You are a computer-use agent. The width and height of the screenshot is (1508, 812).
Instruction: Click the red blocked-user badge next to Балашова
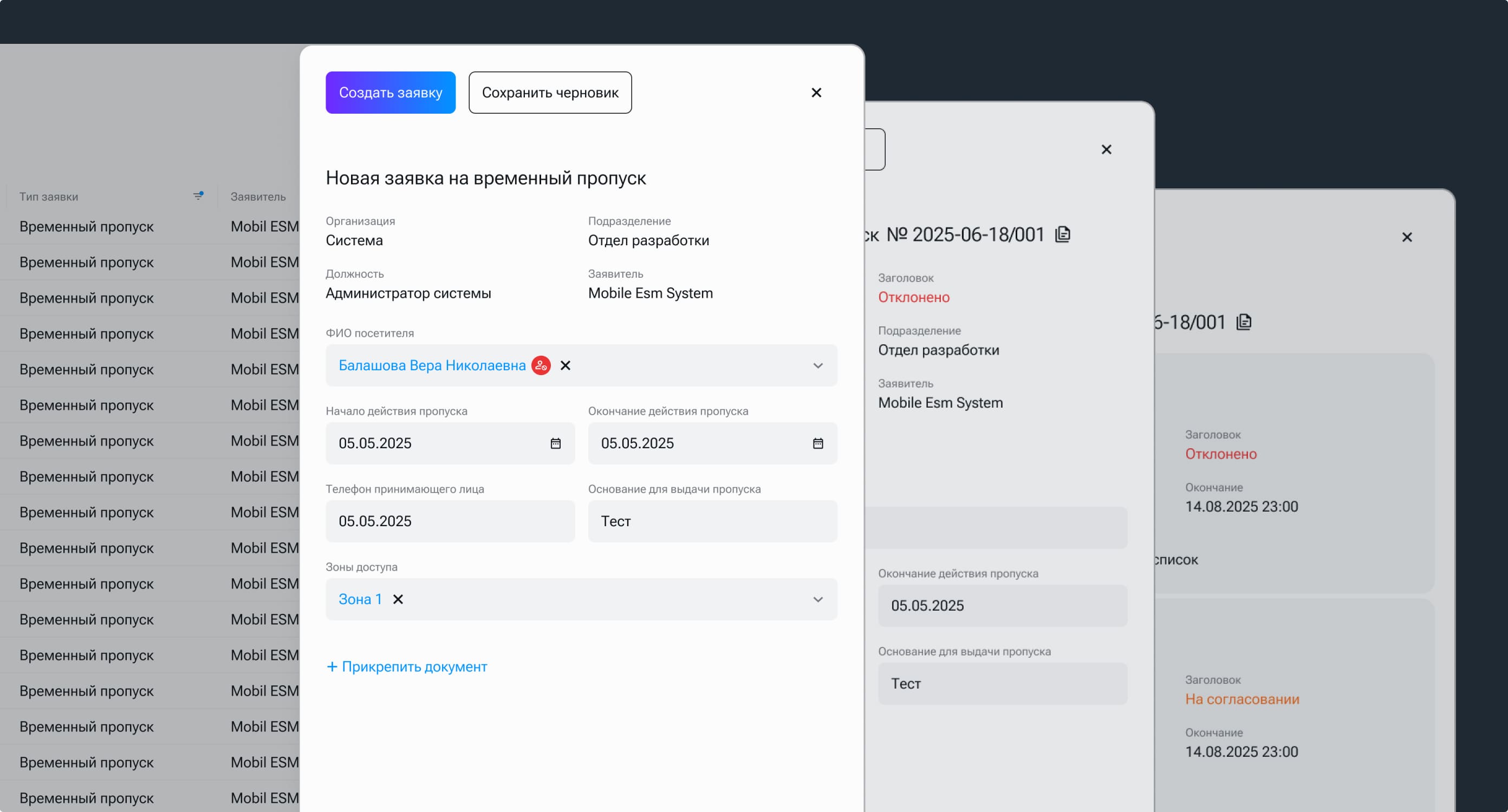[x=541, y=365]
